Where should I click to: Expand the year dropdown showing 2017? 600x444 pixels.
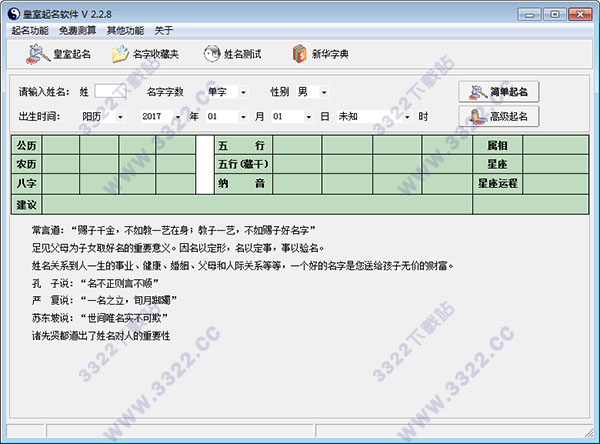click(x=178, y=116)
